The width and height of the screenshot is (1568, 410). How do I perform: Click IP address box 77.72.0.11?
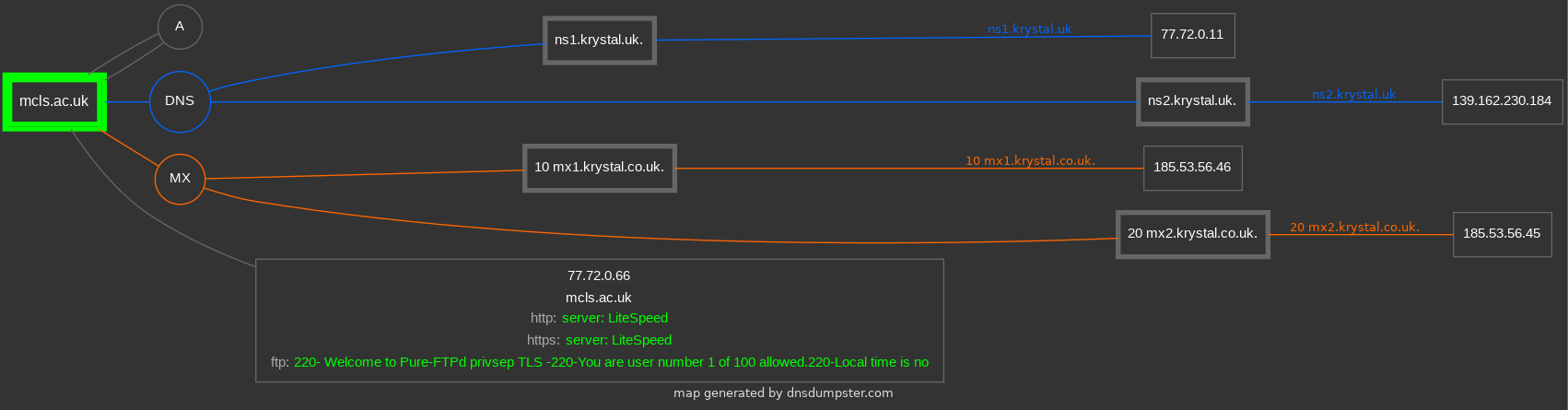pyautogui.click(x=1192, y=35)
